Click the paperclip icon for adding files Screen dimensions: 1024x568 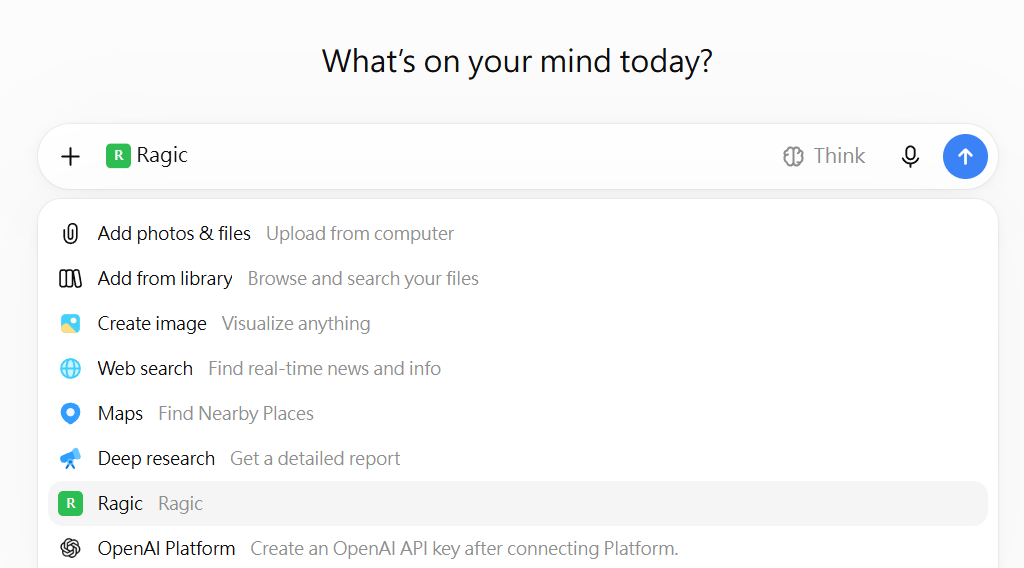(71, 234)
